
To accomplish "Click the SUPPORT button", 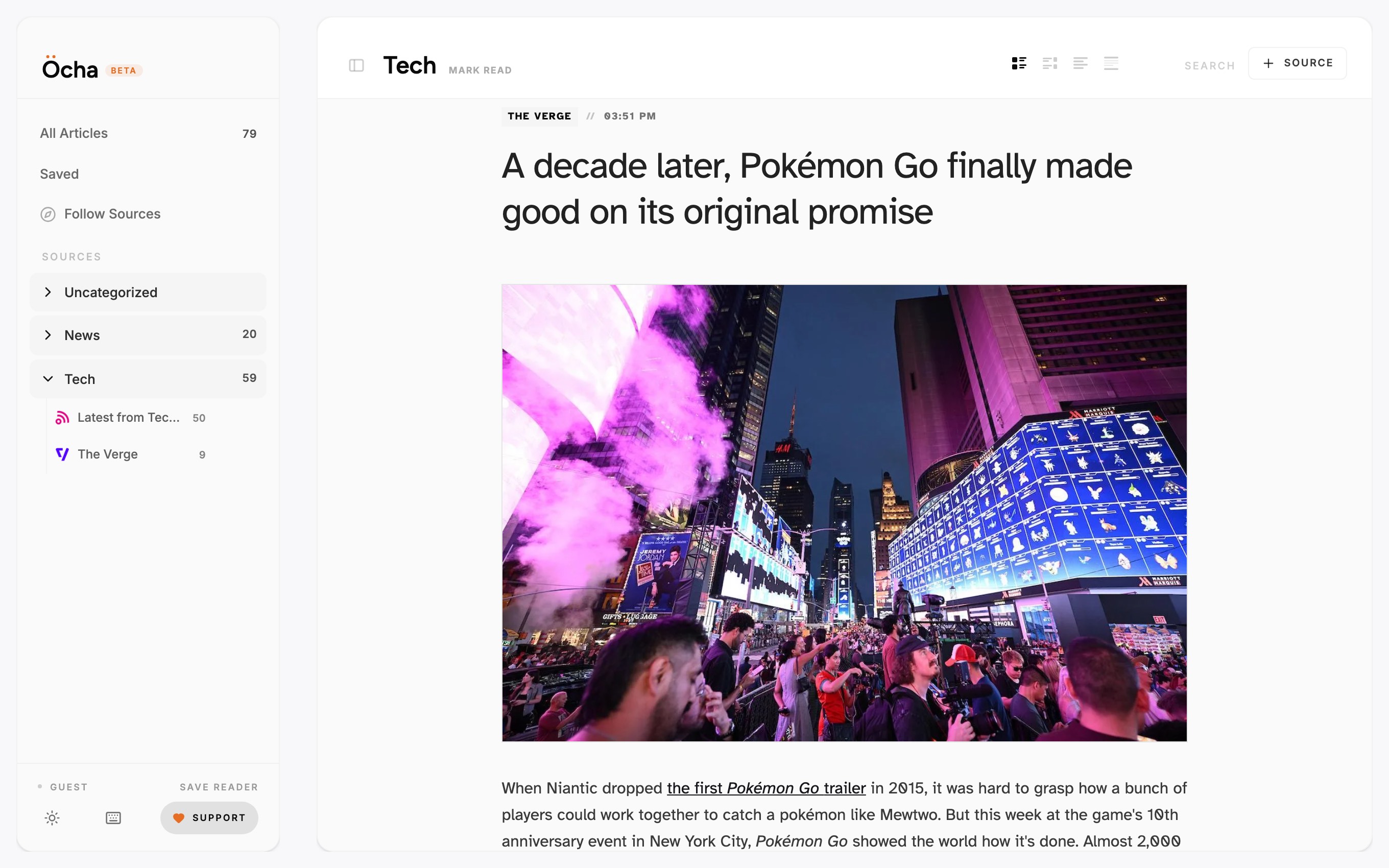I will (209, 818).
